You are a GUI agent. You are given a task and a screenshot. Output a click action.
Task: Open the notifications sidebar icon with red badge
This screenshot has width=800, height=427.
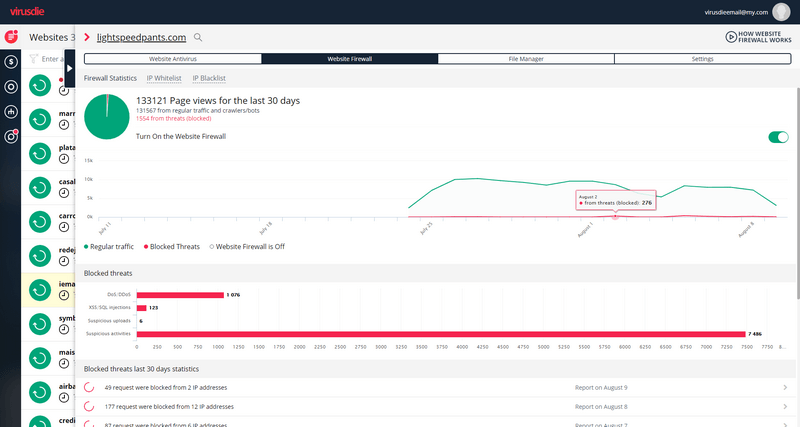[12, 136]
